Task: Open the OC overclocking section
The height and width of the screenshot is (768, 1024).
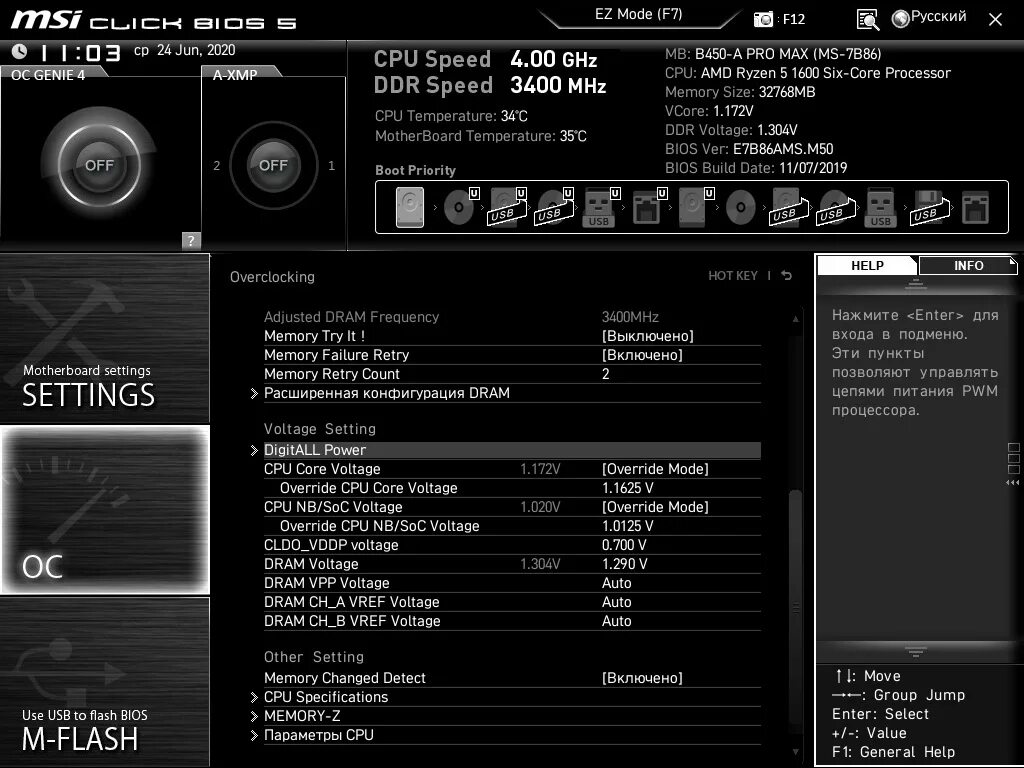Action: [x=104, y=509]
